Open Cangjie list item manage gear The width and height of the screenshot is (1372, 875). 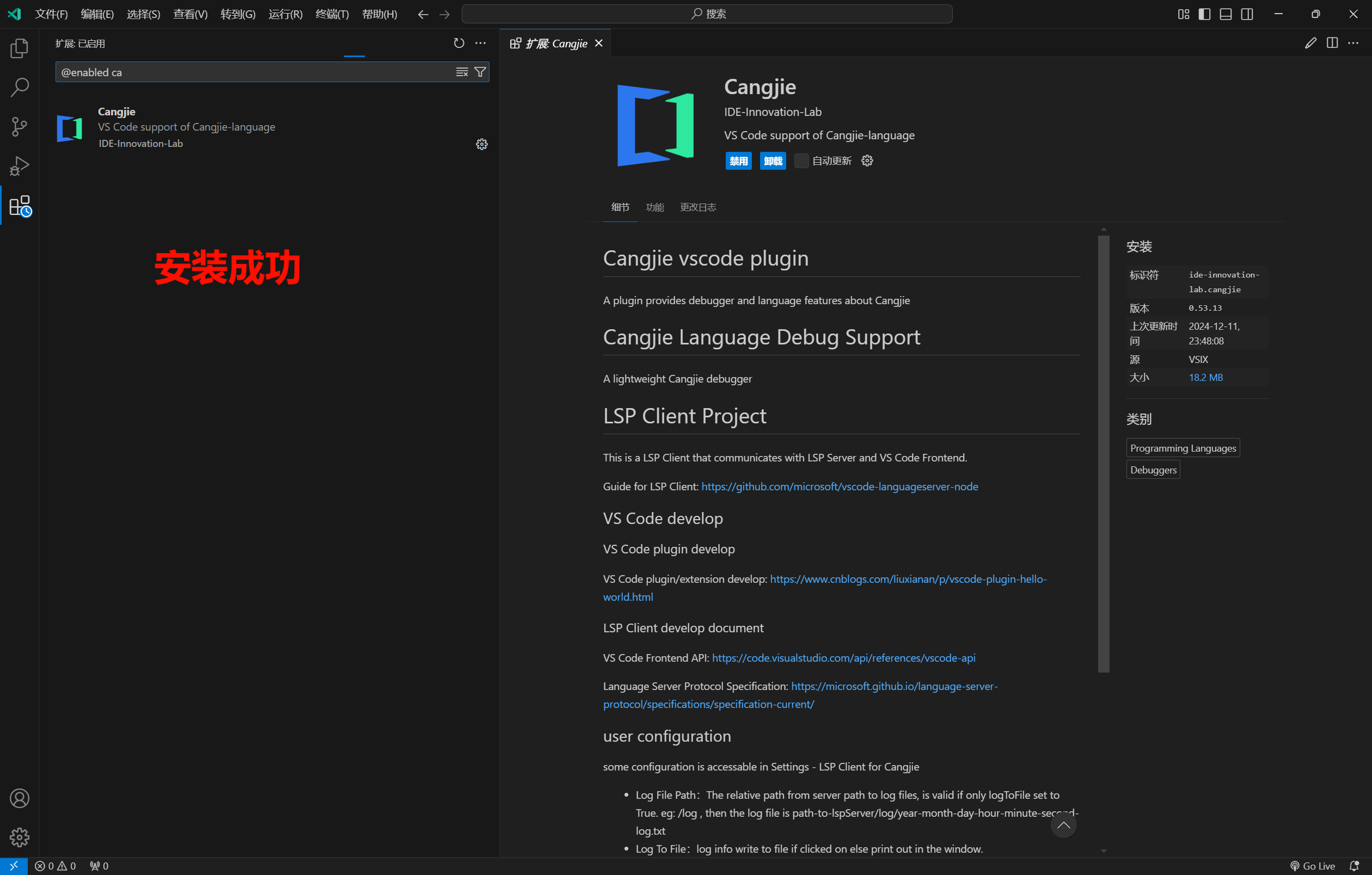[481, 144]
